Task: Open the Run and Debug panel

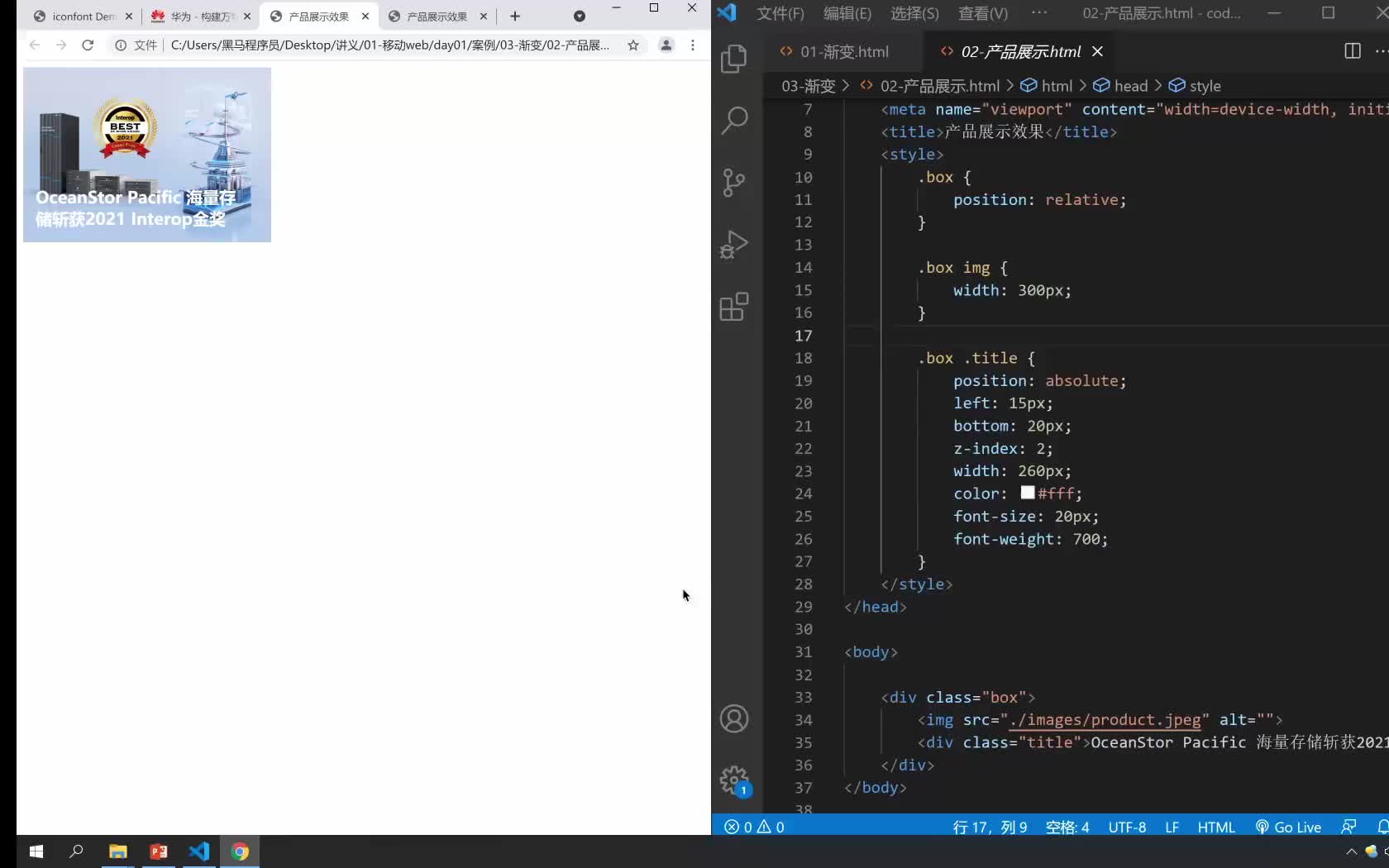Action: tap(734, 245)
